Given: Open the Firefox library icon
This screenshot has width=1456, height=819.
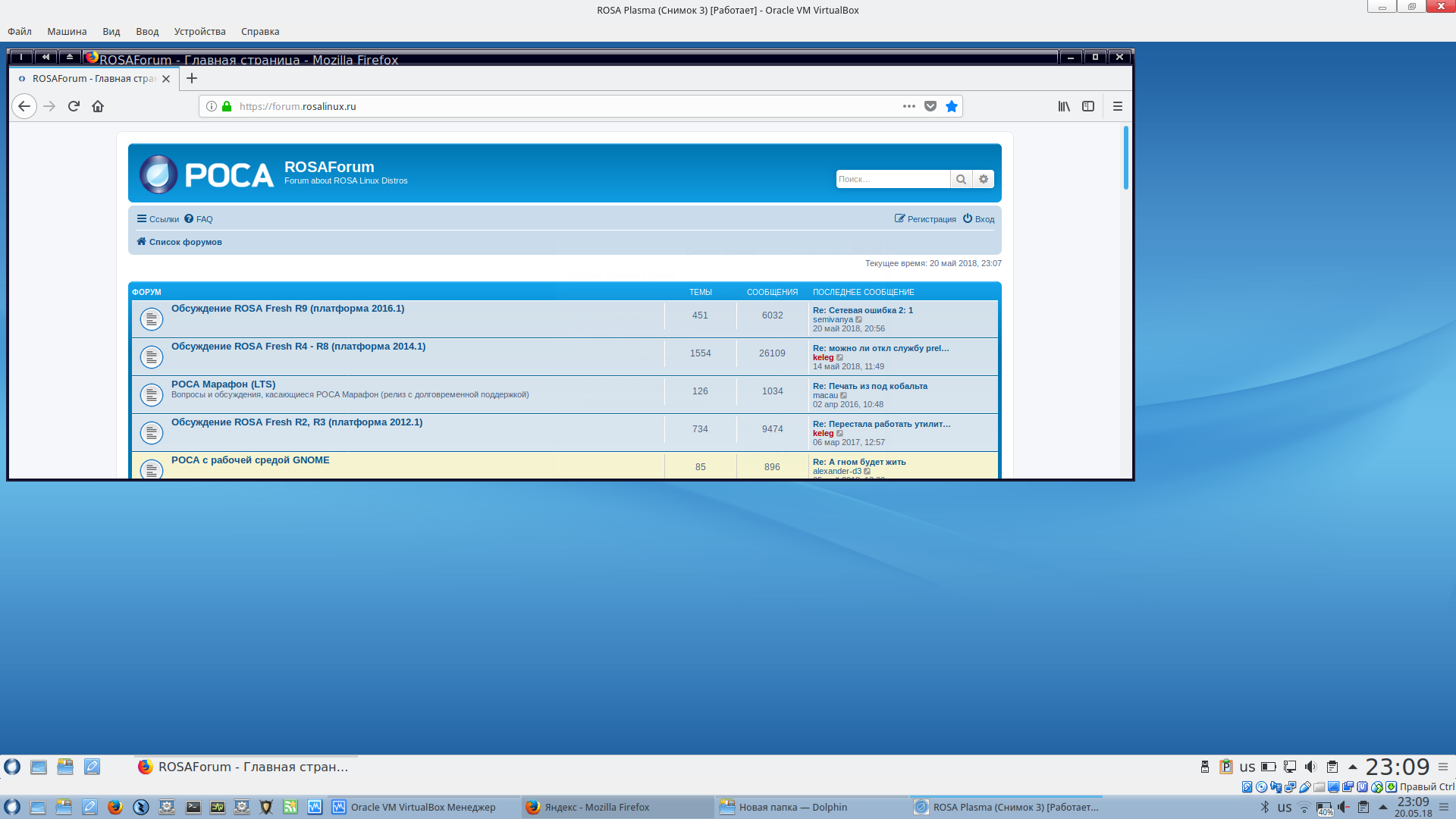Looking at the screenshot, I should point(1064,106).
